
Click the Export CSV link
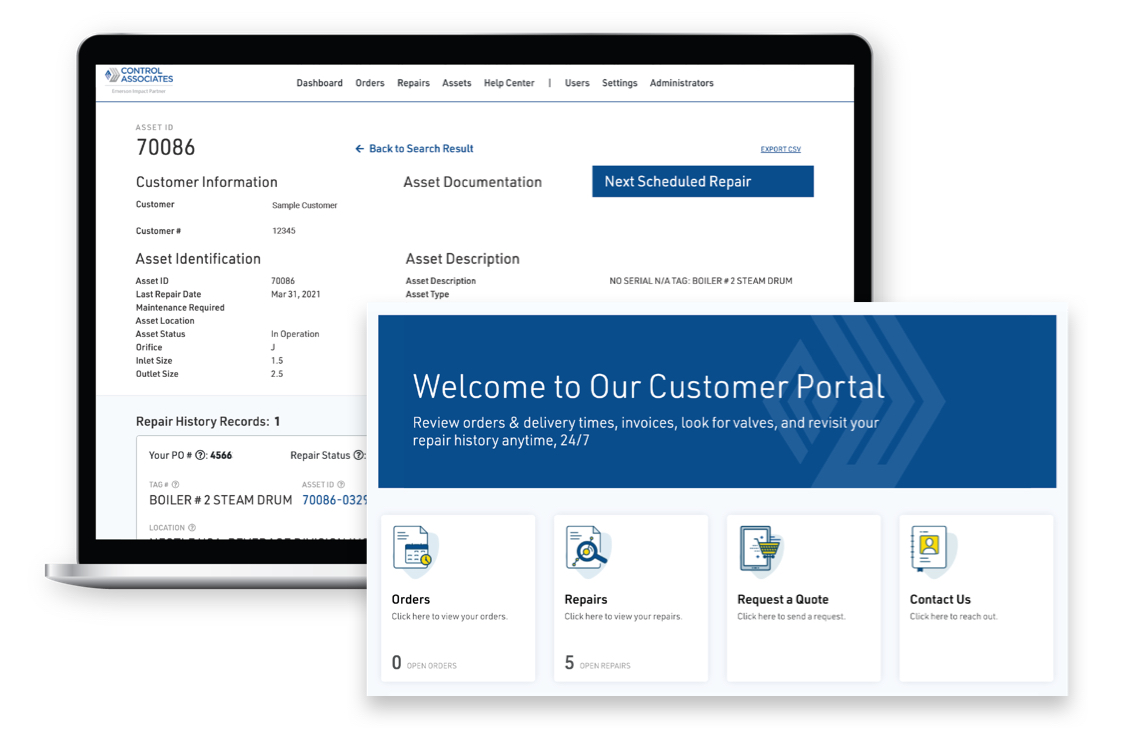(x=780, y=150)
